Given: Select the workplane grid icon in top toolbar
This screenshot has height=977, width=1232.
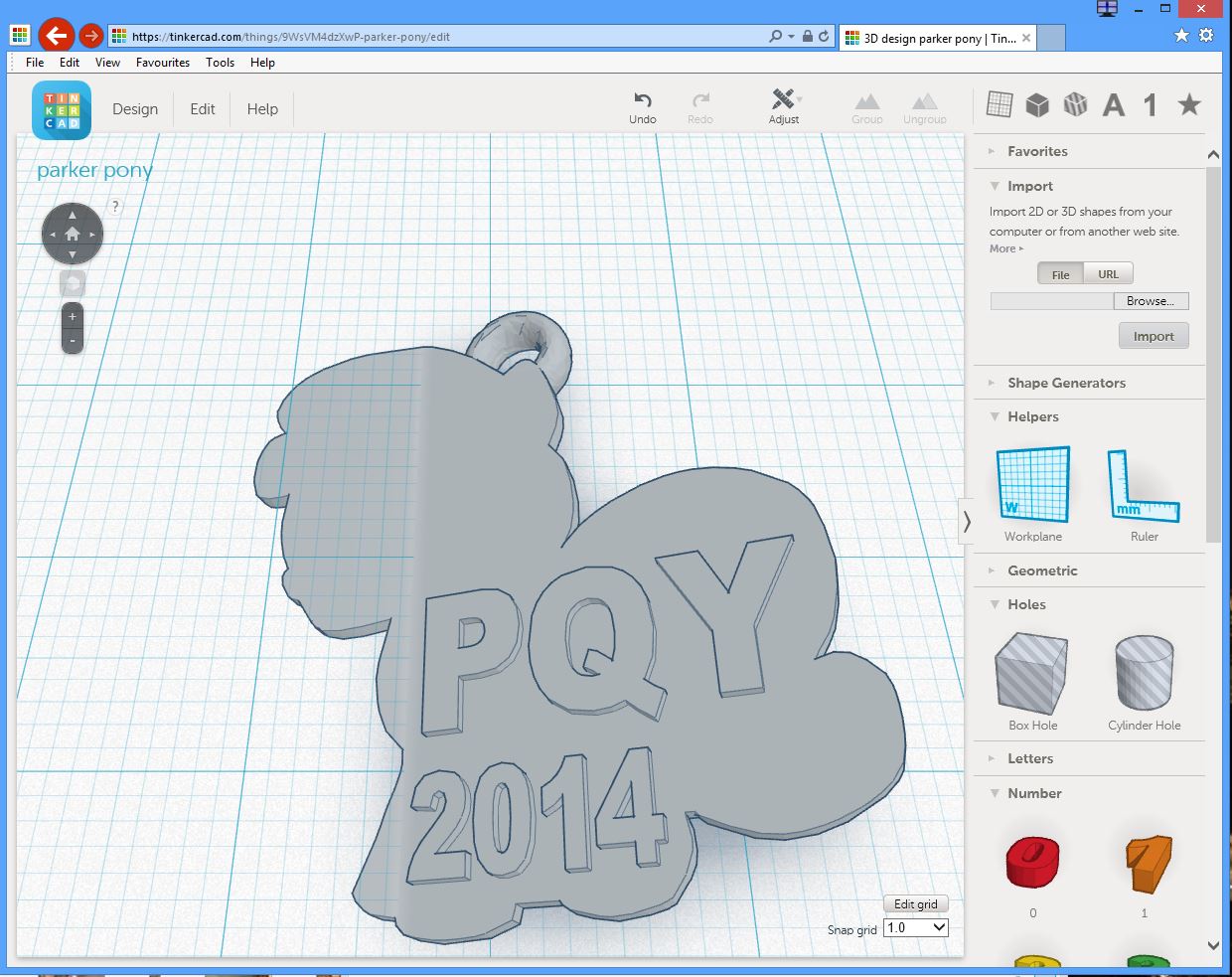Looking at the screenshot, I should 1000,104.
